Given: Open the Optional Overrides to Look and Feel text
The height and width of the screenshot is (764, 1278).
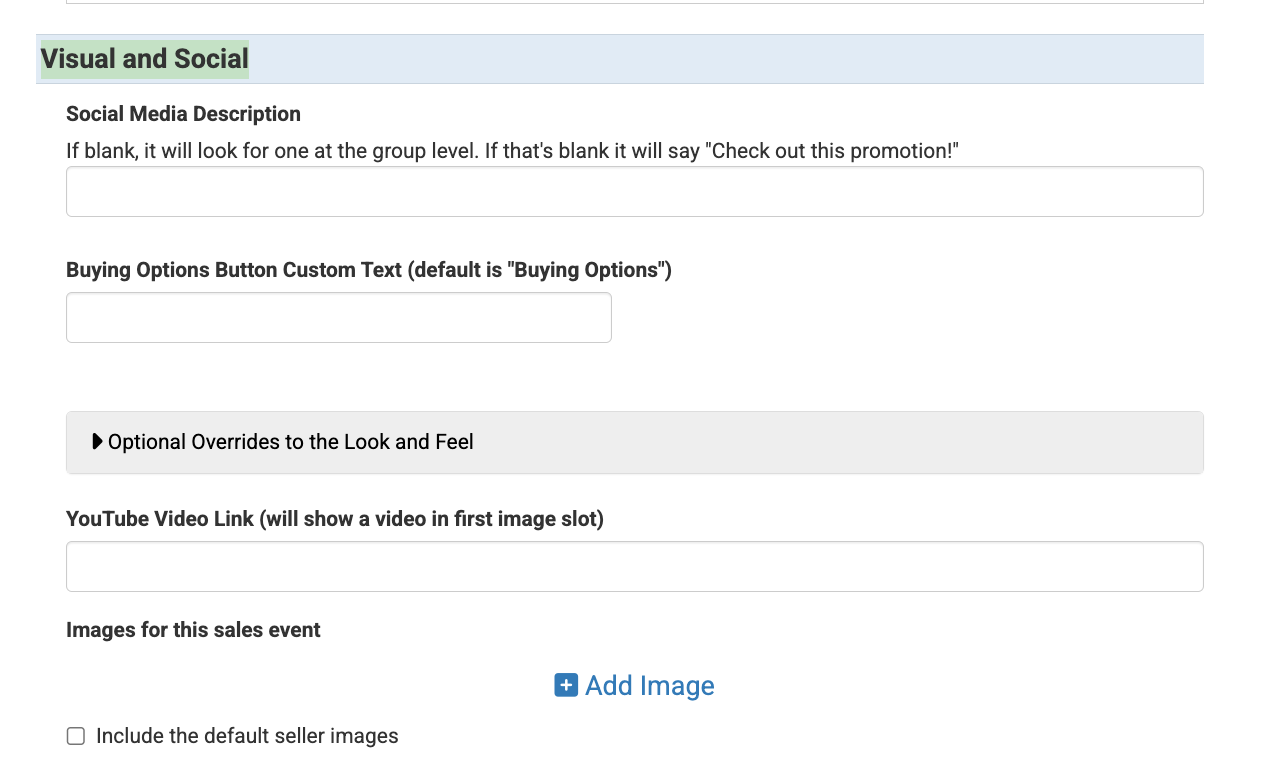Looking at the screenshot, I should click(290, 442).
